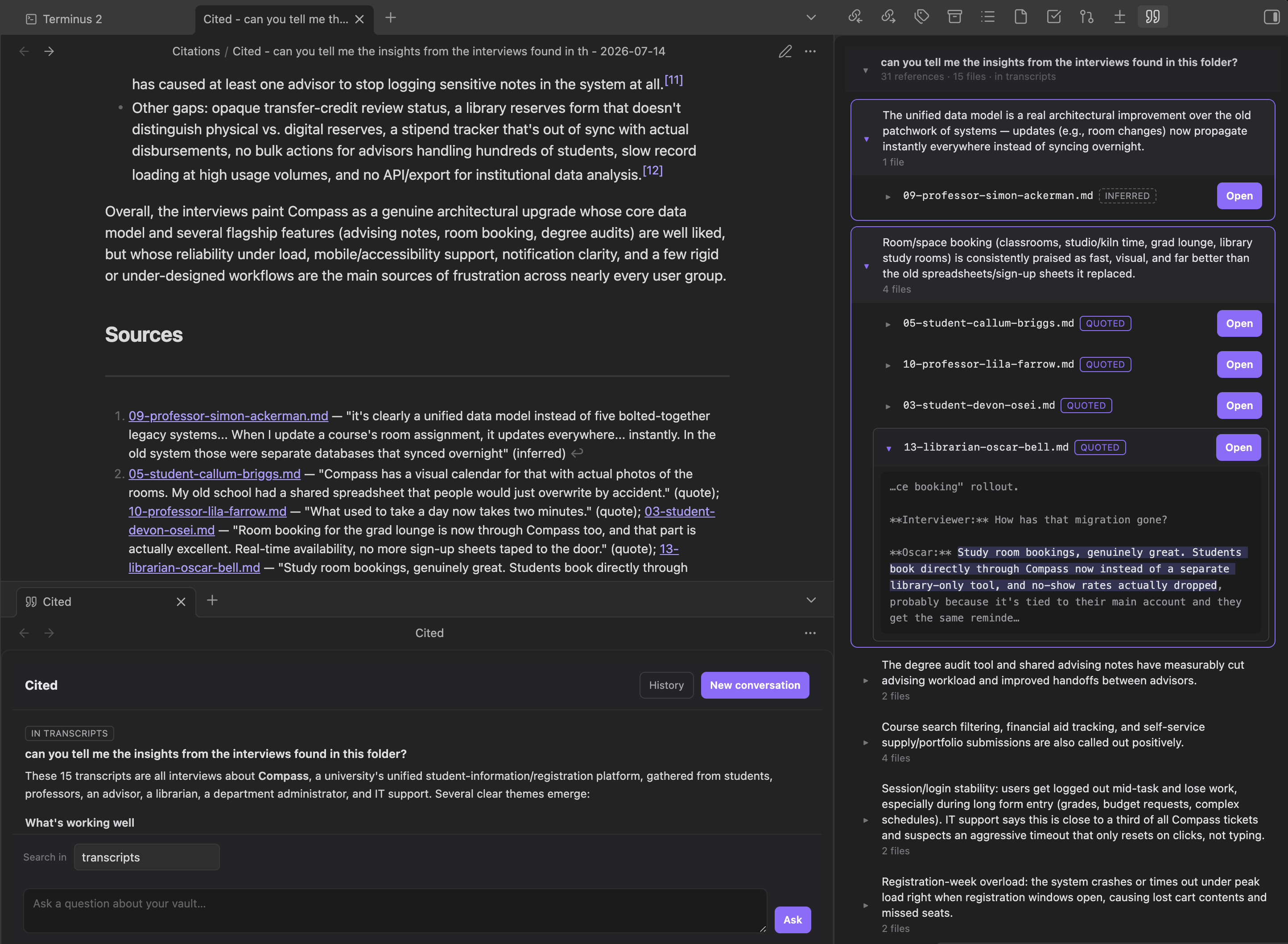The width and height of the screenshot is (1288, 944).
Task: Click the Ask button
Action: [792, 920]
